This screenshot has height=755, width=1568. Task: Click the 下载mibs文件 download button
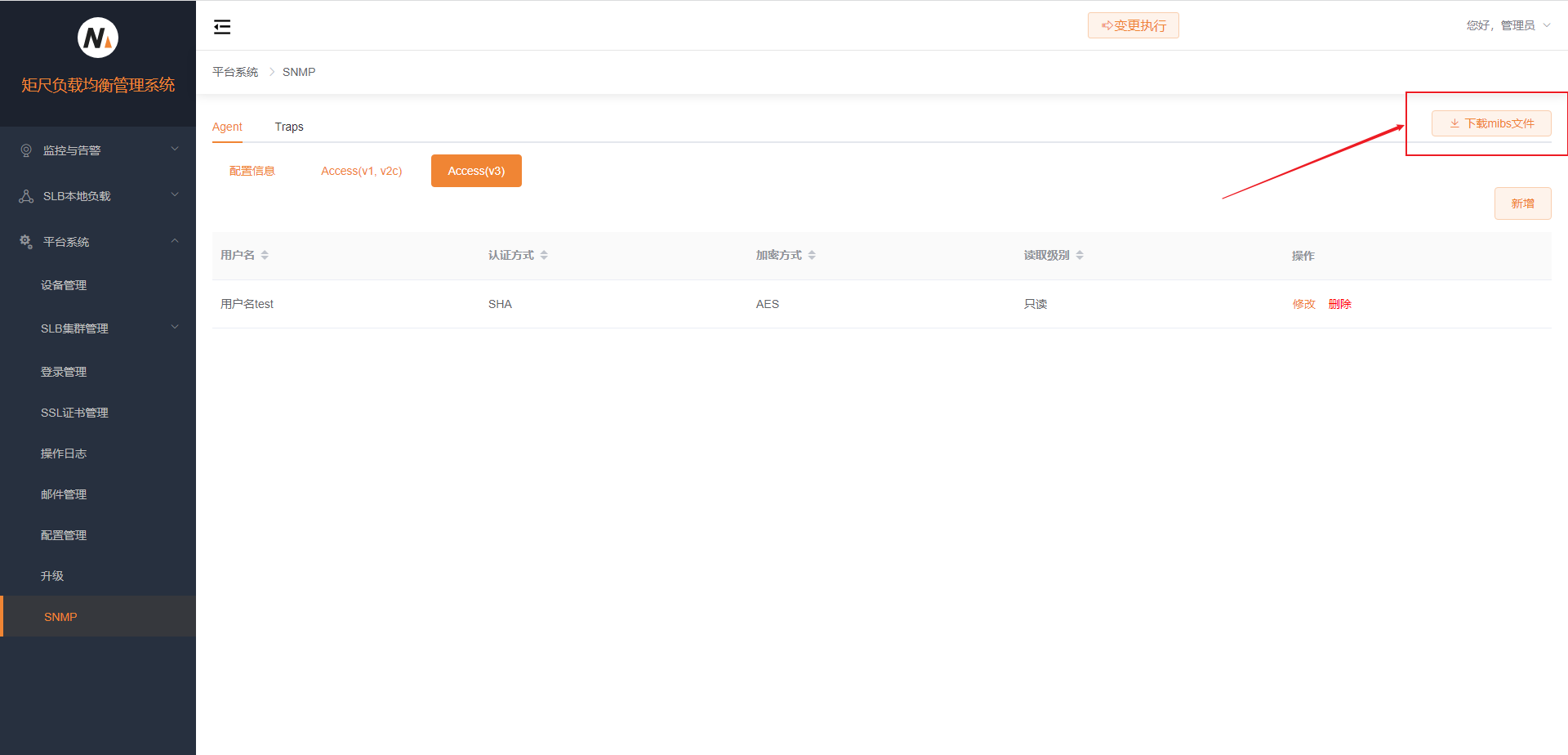[1491, 123]
